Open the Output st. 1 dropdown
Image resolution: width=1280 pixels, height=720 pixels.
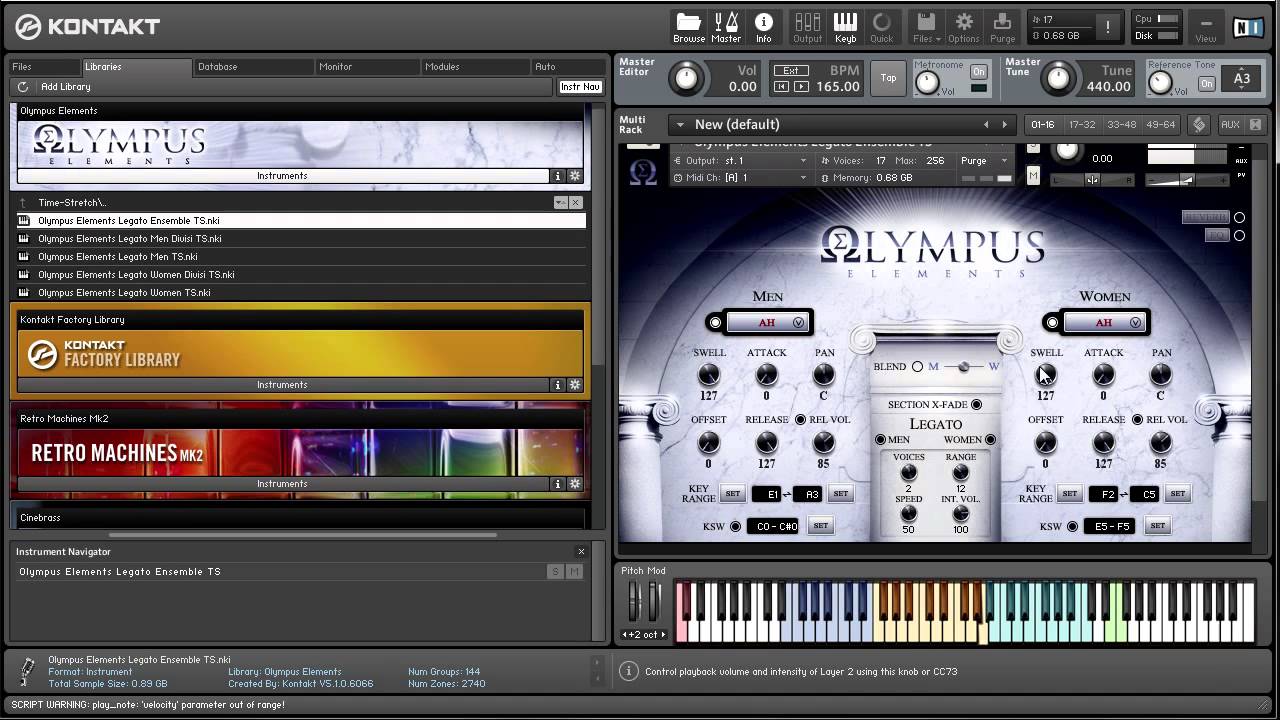(740, 160)
